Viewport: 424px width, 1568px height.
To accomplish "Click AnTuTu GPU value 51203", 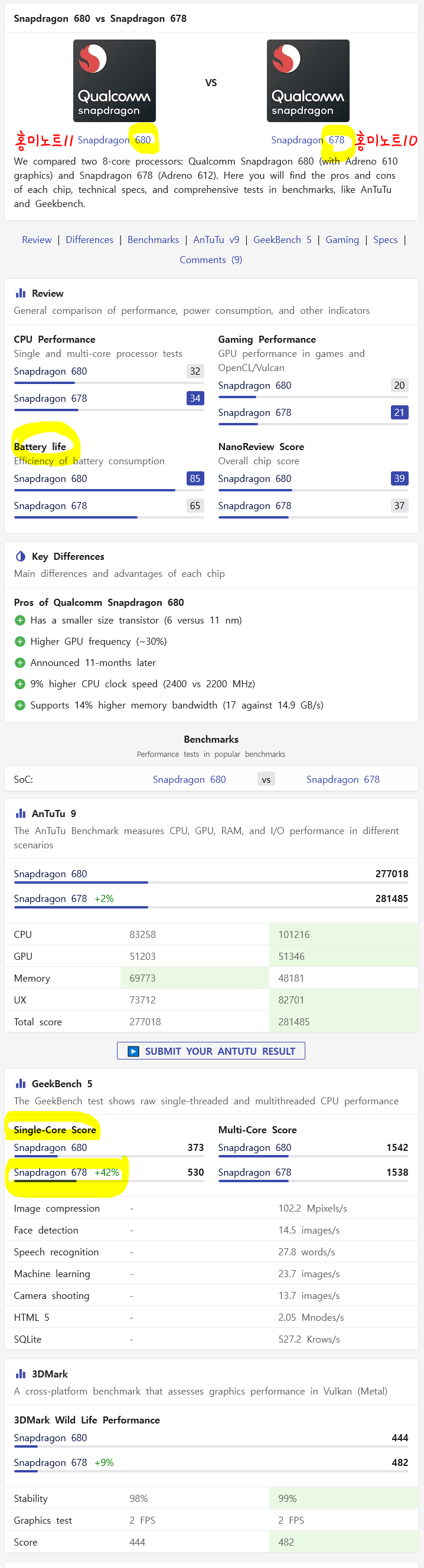I will (x=142, y=957).
